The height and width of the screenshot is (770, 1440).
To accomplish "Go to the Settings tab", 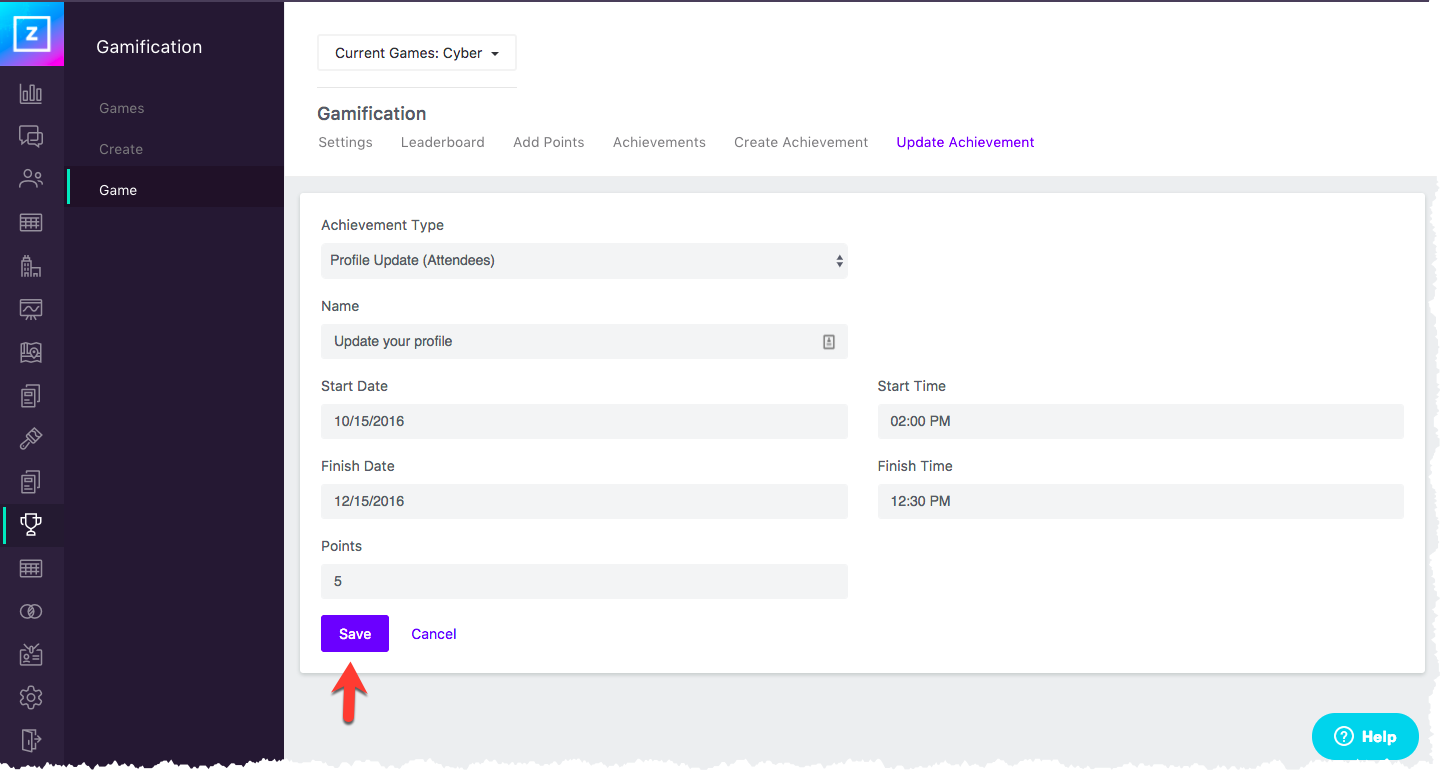I will click(345, 142).
